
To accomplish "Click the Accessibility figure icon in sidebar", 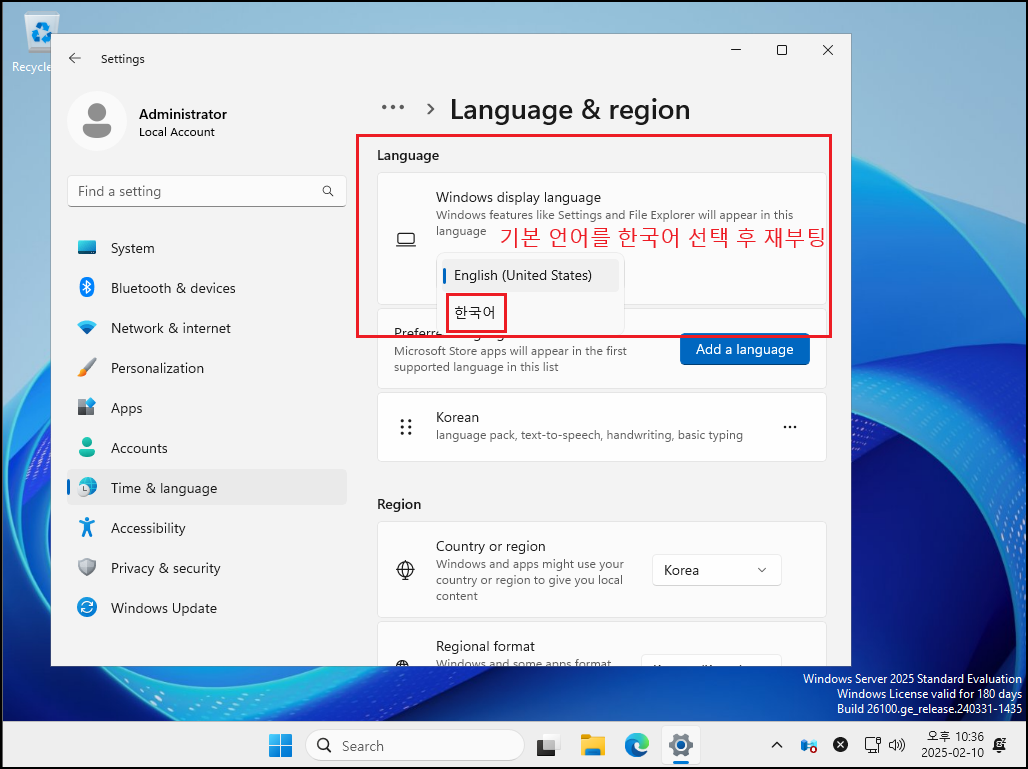I will click(x=87, y=527).
